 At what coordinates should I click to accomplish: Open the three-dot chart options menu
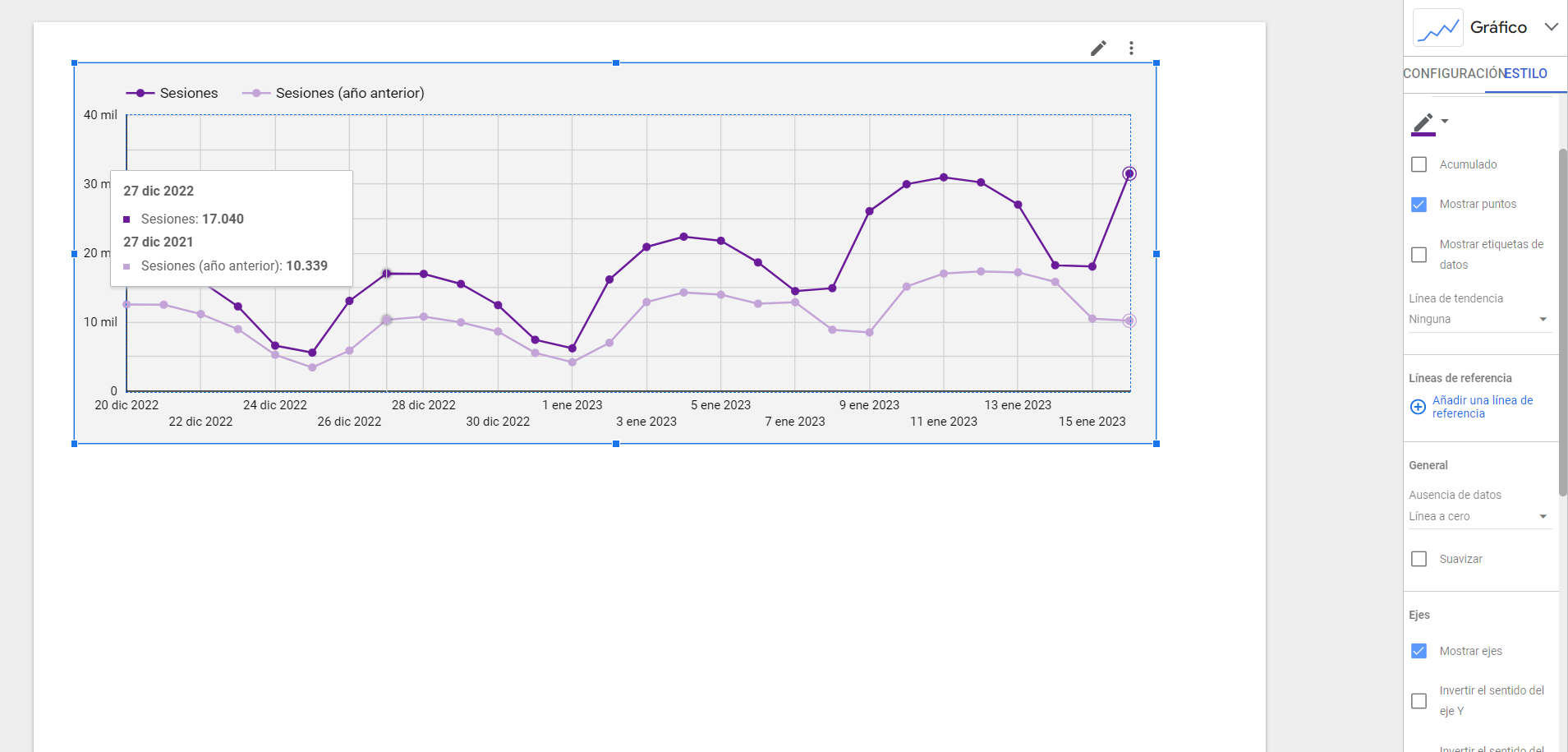(x=1131, y=48)
